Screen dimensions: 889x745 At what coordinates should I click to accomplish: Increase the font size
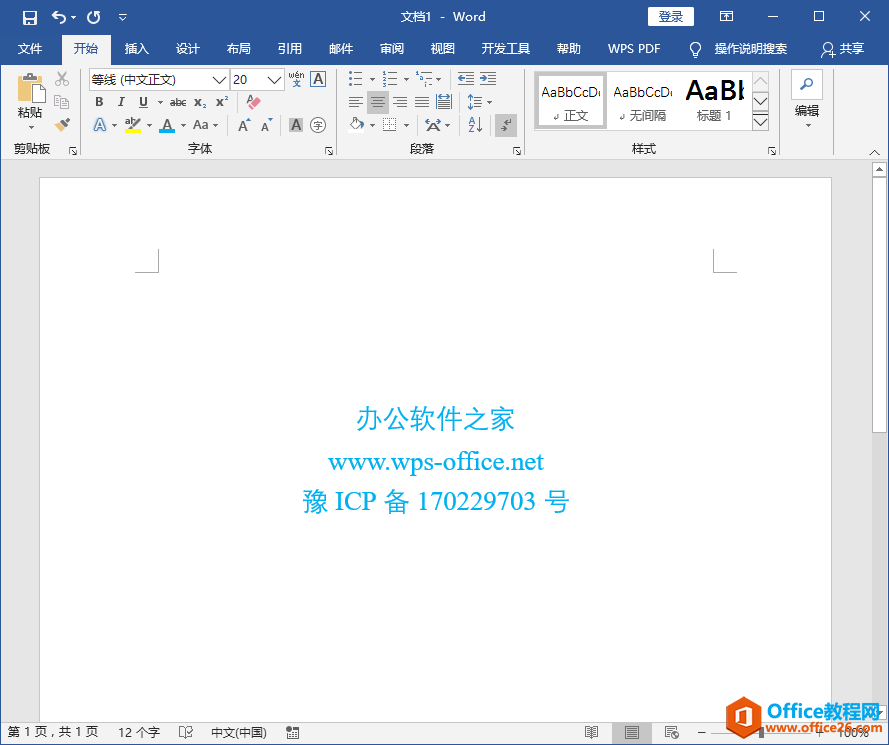(244, 125)
